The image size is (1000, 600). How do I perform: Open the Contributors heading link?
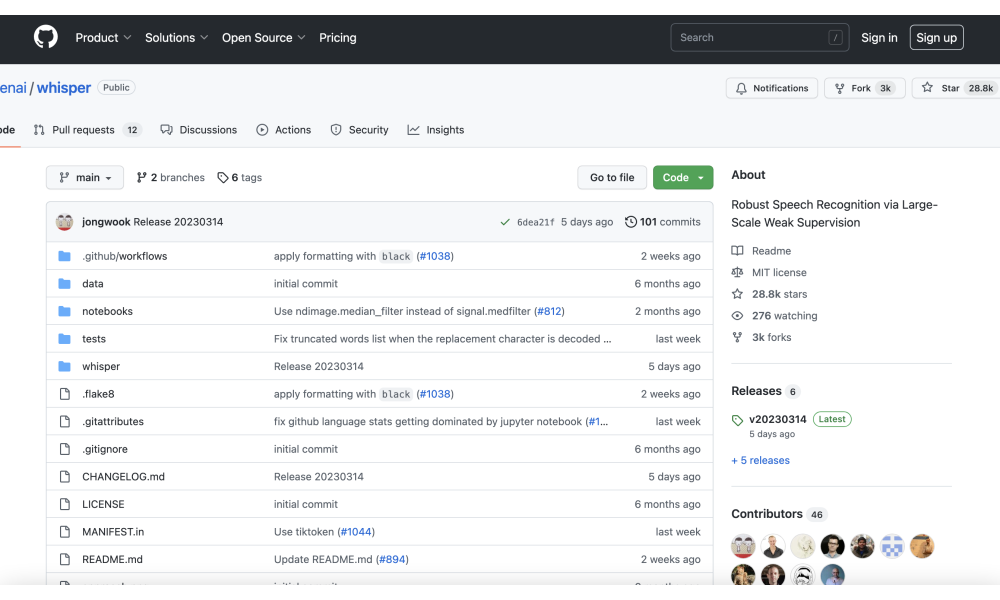[777, 514]
